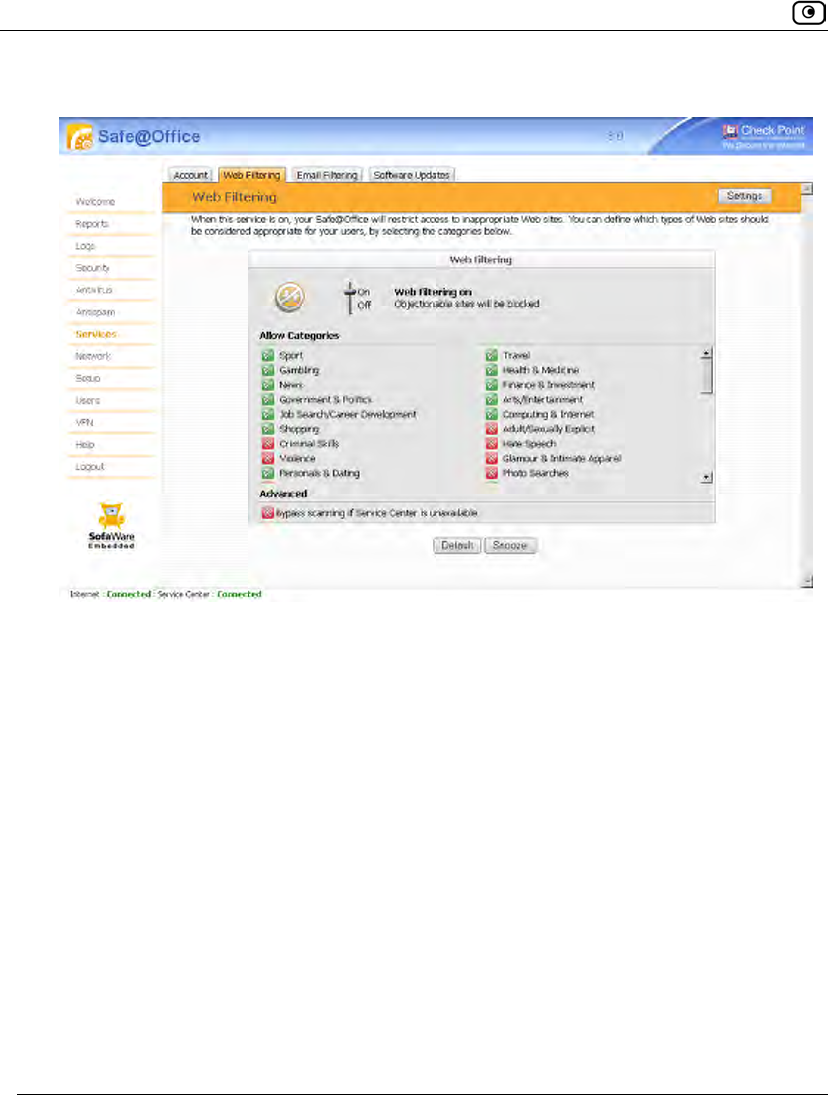Open the Account tab
Screen dimensions: 828x1095
point(191,175)
